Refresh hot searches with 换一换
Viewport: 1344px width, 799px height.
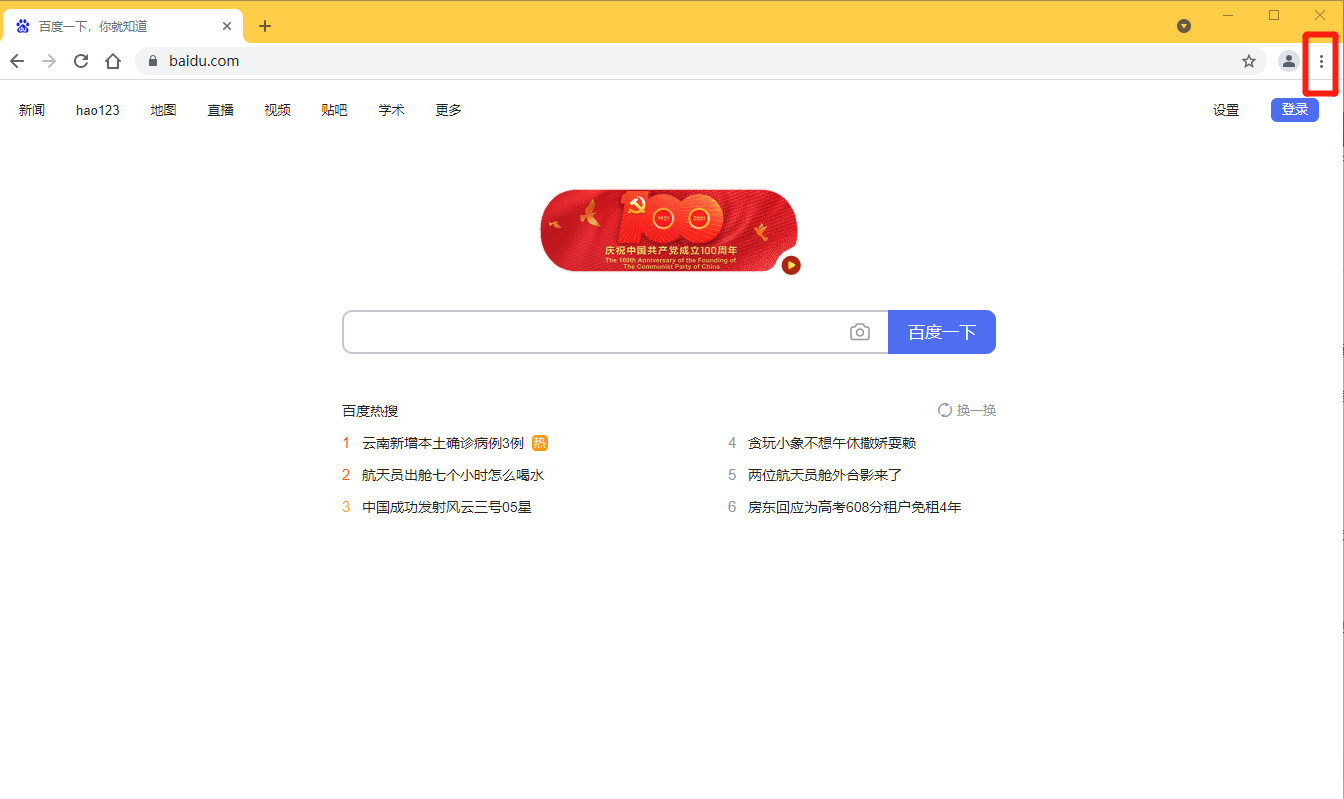point(967,410)
